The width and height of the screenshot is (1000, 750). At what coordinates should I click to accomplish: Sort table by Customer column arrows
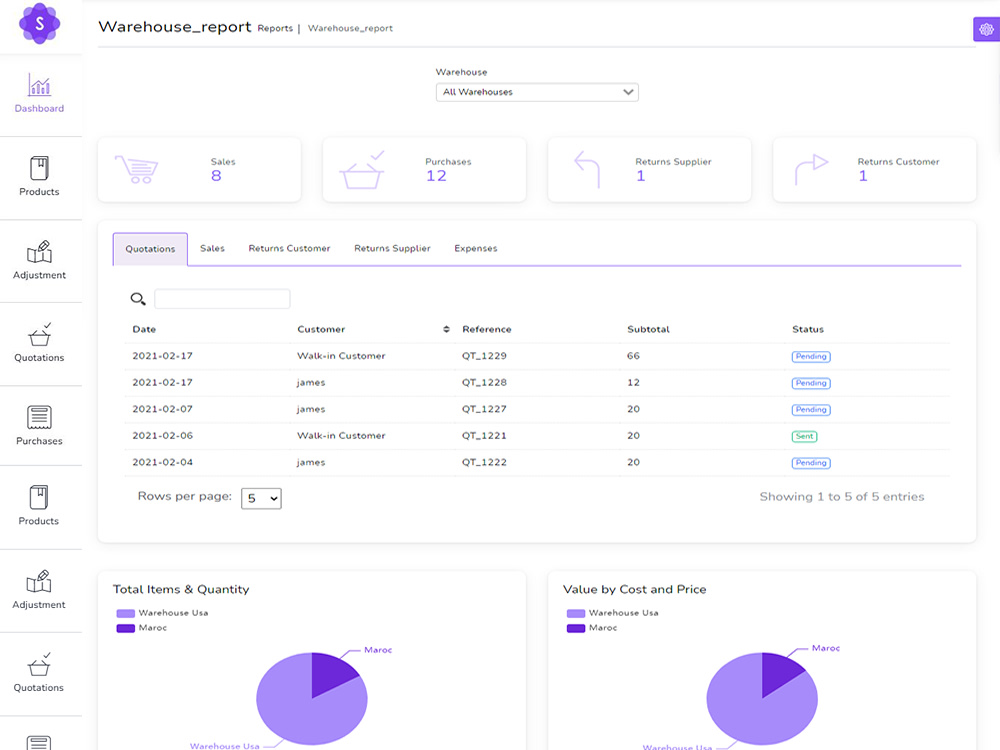point(446,329)
